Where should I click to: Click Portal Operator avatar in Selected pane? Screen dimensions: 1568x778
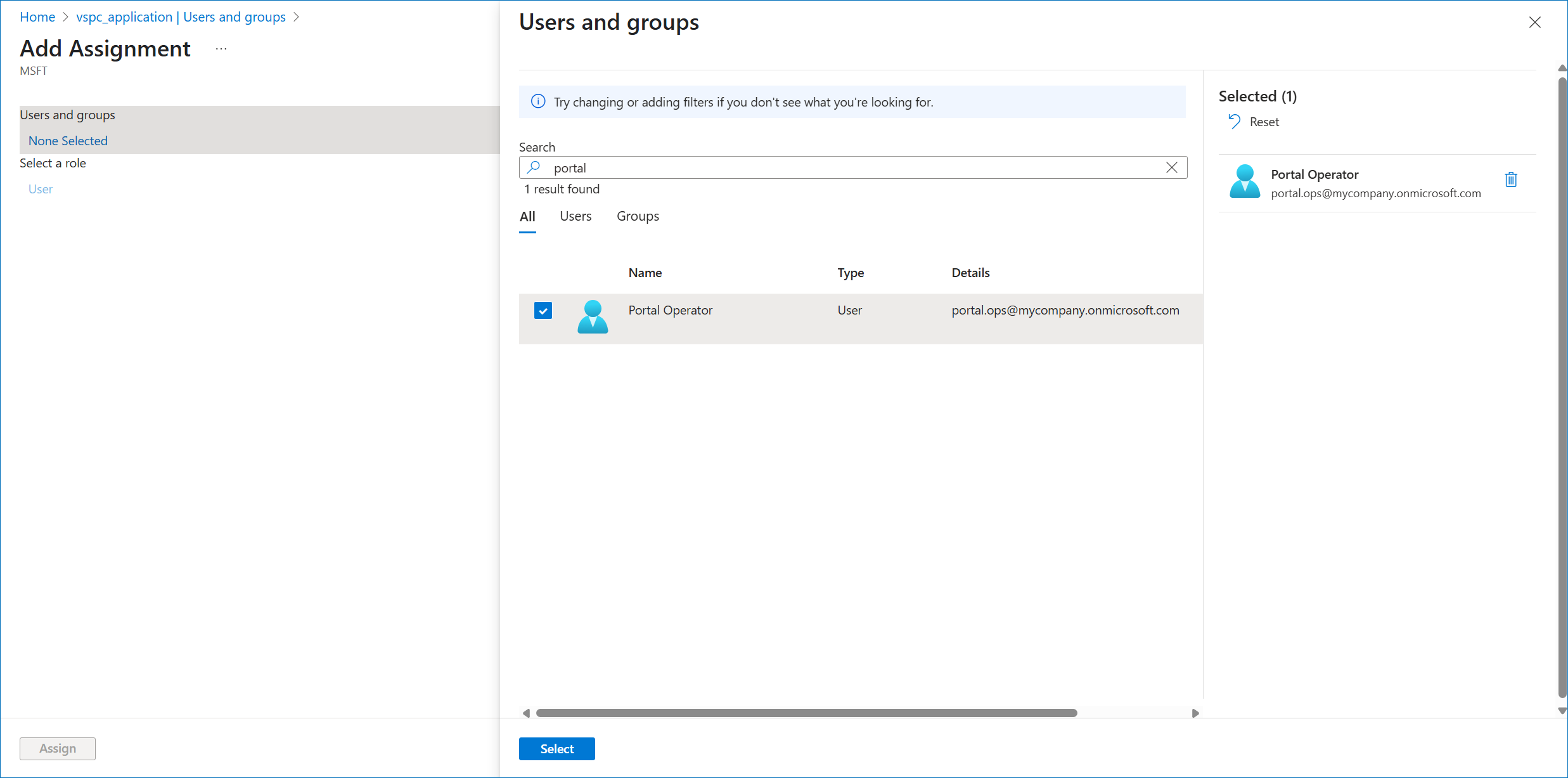pos(1245,181)
